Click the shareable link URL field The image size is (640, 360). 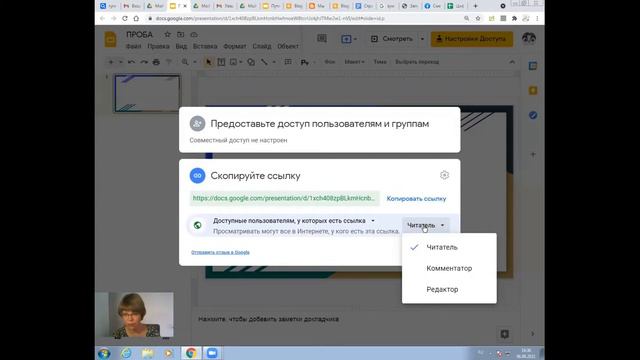284,198
